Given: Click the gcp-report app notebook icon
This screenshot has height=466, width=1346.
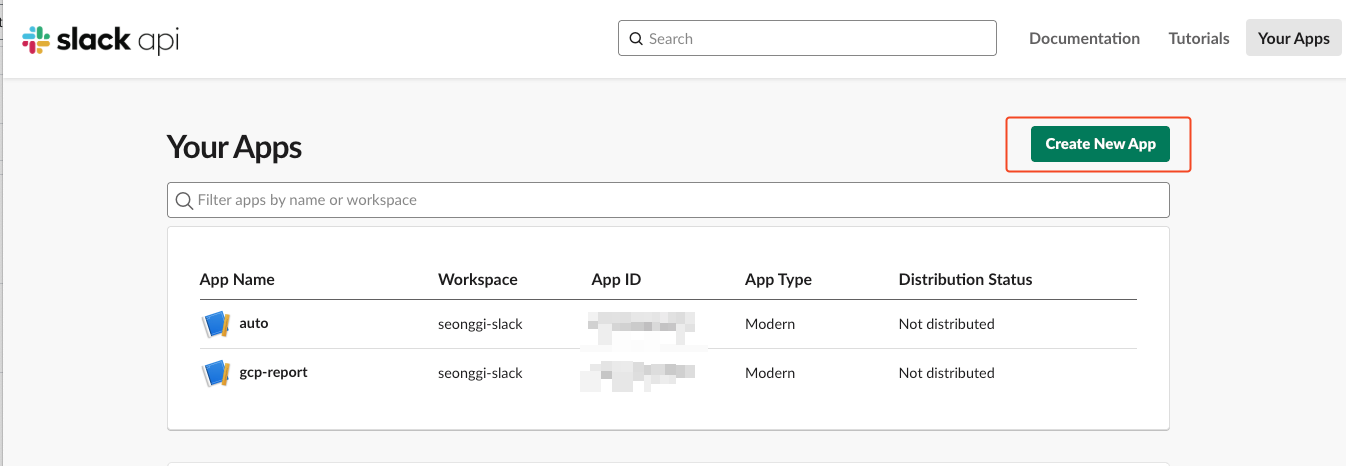Looking at the screenshot, I should pyautogui.click(x=216, y=373).
